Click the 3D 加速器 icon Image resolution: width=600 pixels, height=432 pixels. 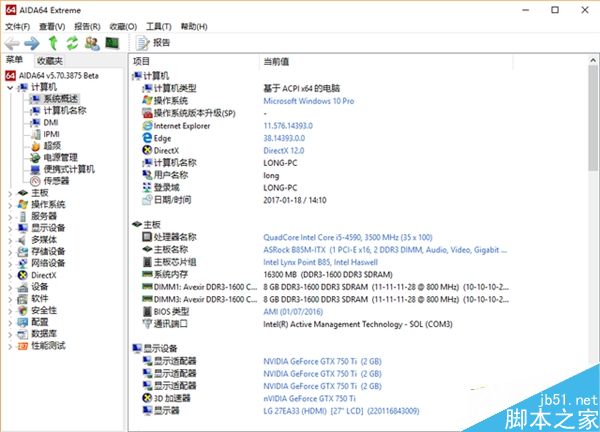tap(147, 398)
